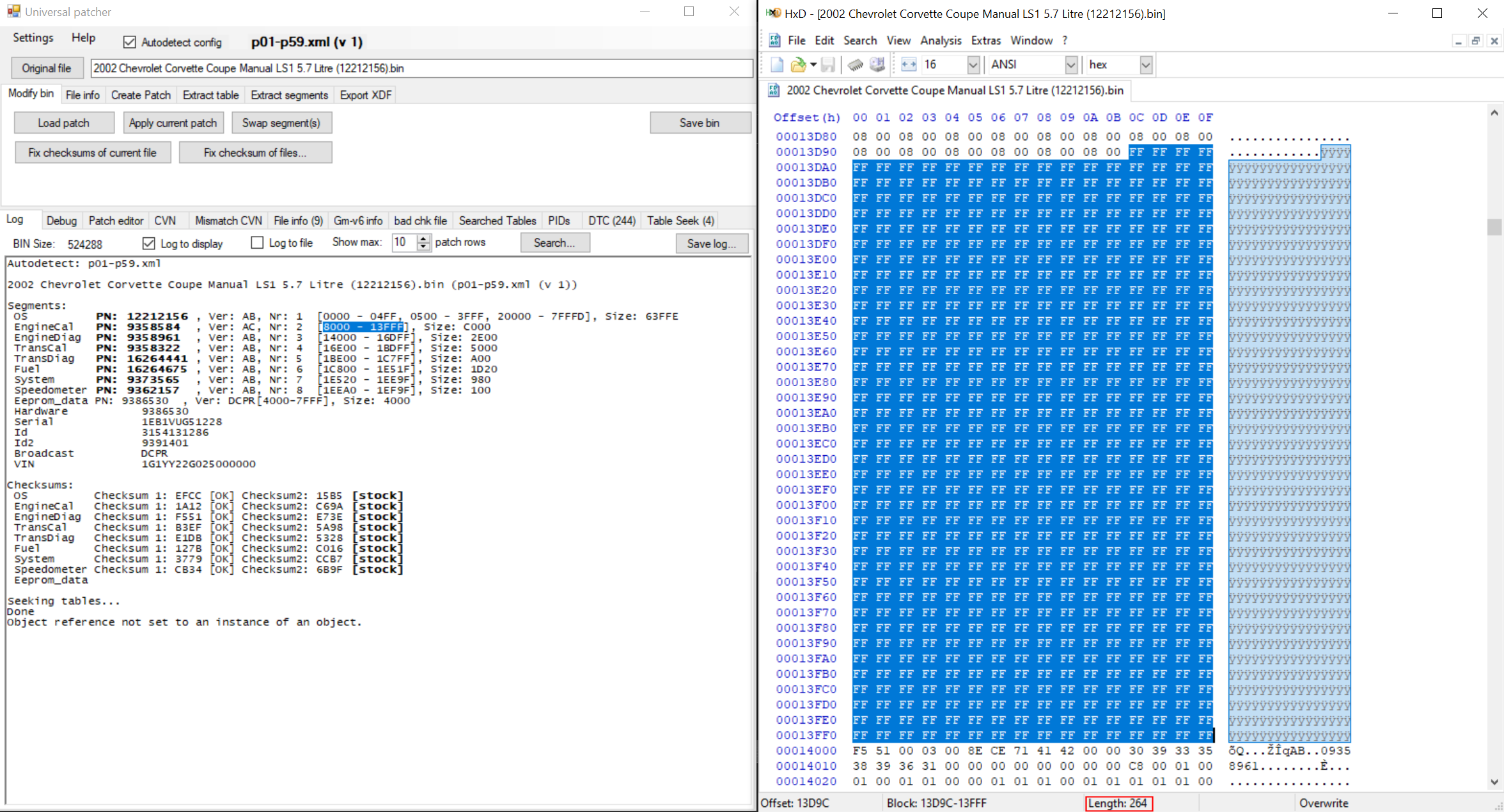Screen dimensions: 1504x812
Task: Click the Open RAM chip icon in HxD
Action: [x=856, y=65]
